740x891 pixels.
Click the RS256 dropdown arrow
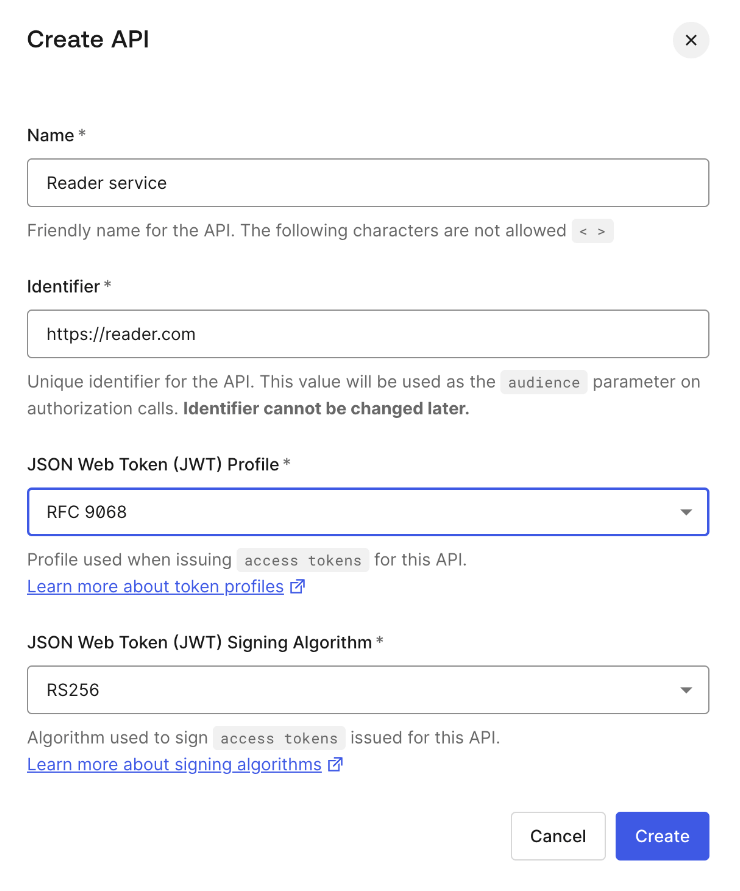(686, 690)
